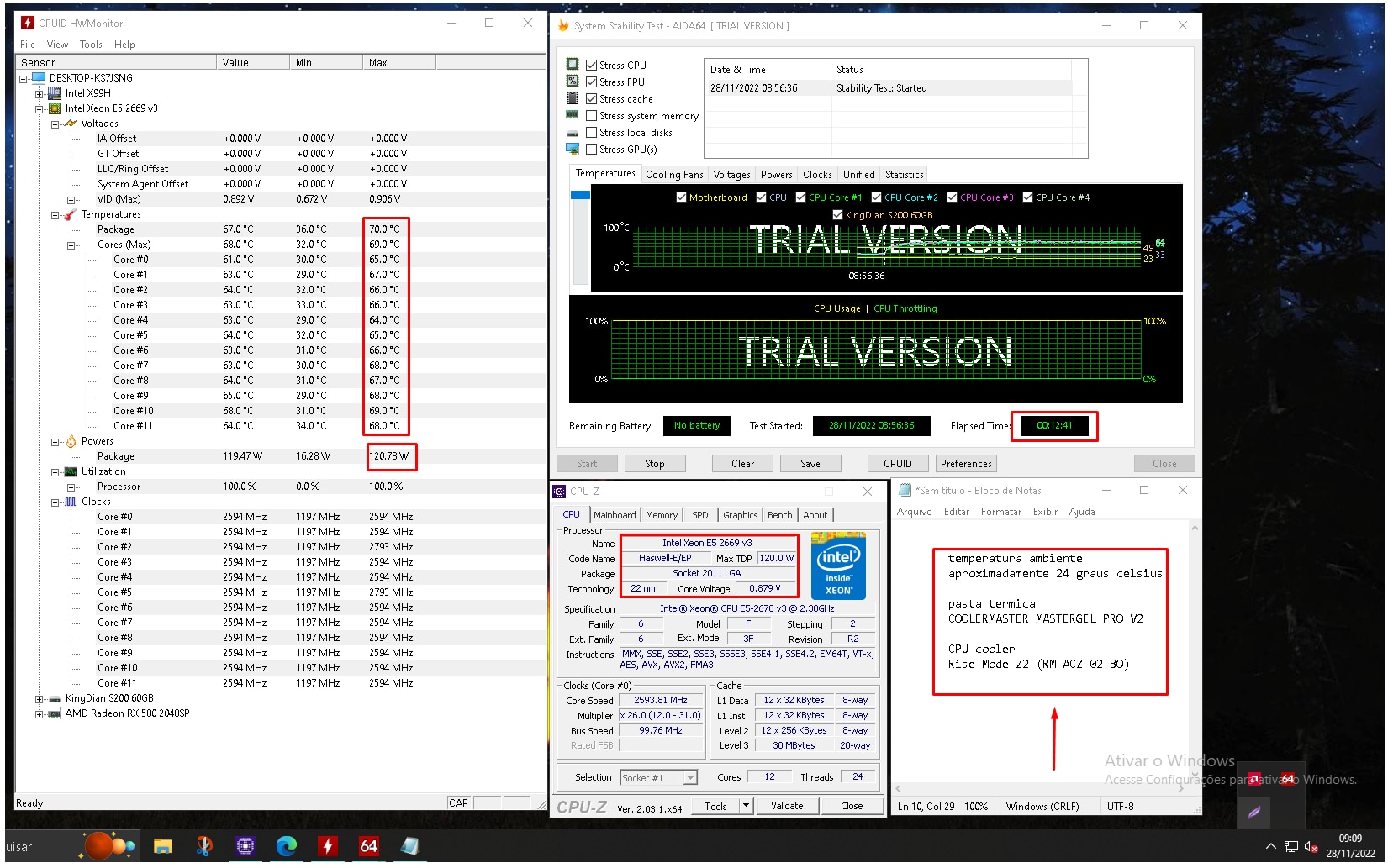Image resolution: width=1388 pixels, height=868 pixels.
Task: Open File Explorer from the taskbar
Action: coord(162,846)
